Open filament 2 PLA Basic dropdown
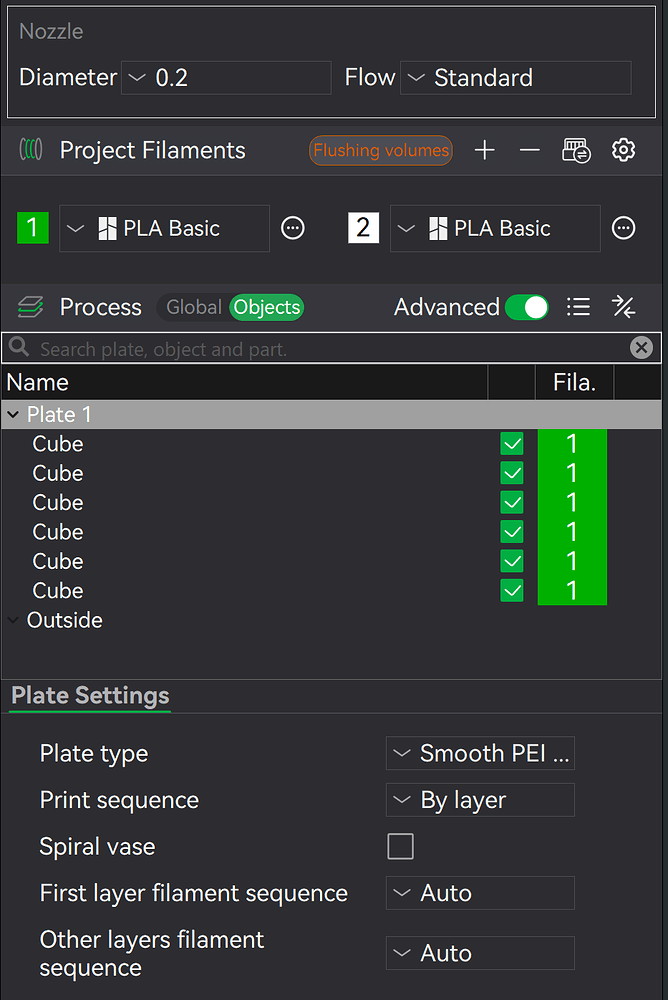668x1000 pixels. (495, 228)
